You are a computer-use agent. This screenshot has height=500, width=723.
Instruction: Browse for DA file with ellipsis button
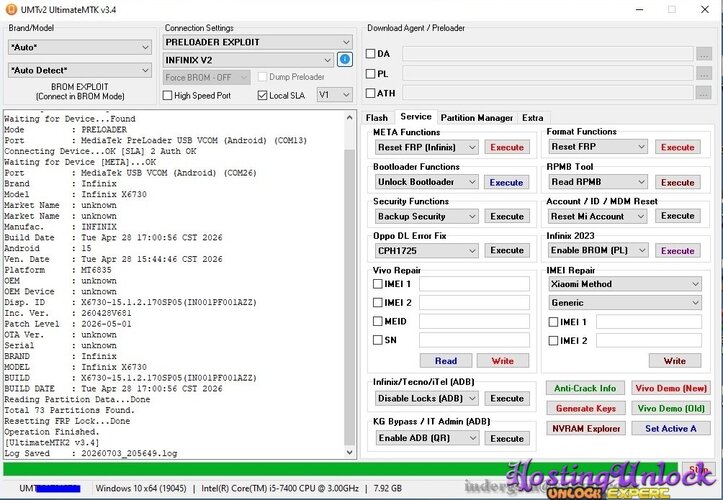tap(703, 54)
